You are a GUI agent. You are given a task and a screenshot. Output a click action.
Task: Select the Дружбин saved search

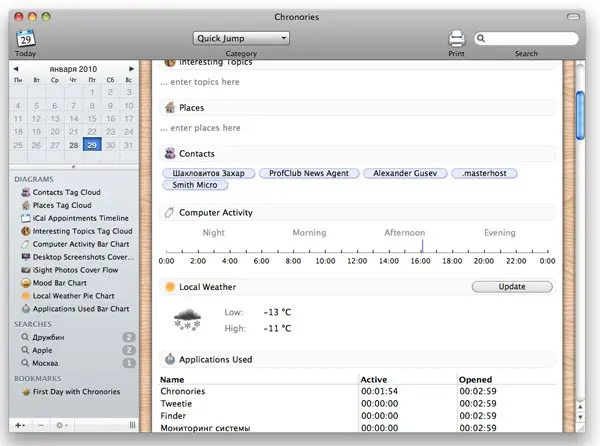48,337
